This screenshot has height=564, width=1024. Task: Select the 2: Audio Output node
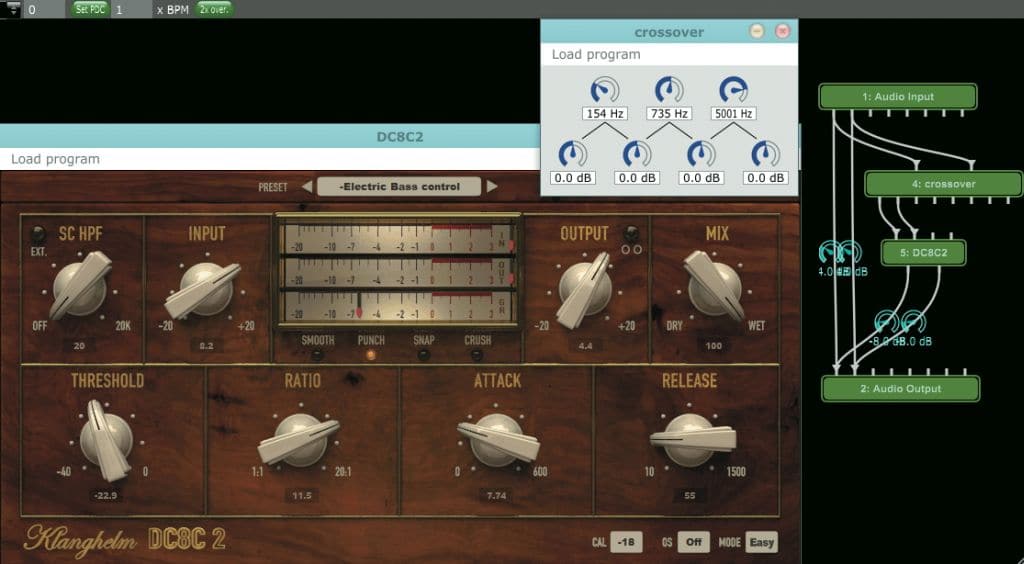pyautogui.click(x=901, y=388)
